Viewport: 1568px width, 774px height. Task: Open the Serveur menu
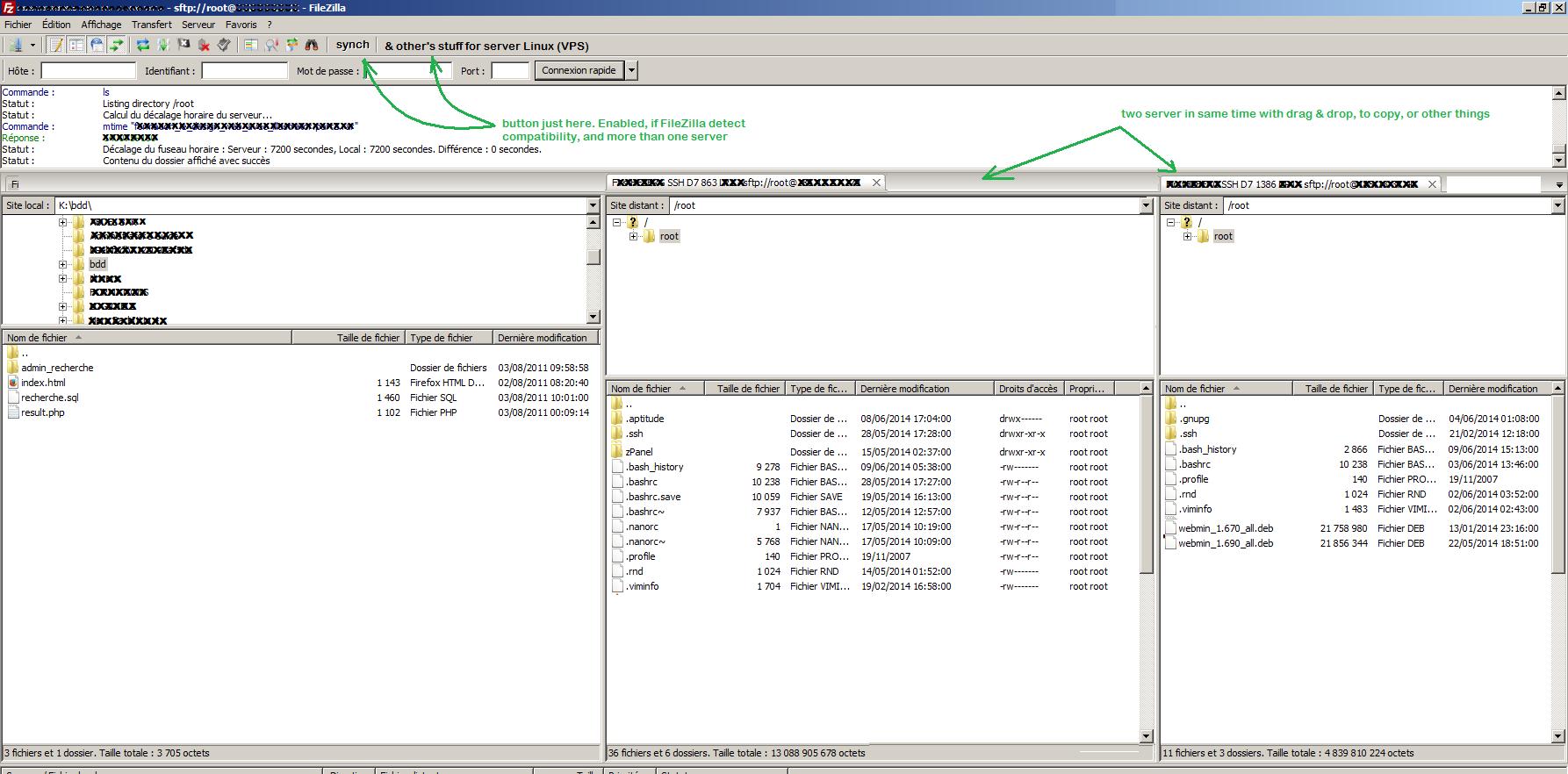[198, 25]
